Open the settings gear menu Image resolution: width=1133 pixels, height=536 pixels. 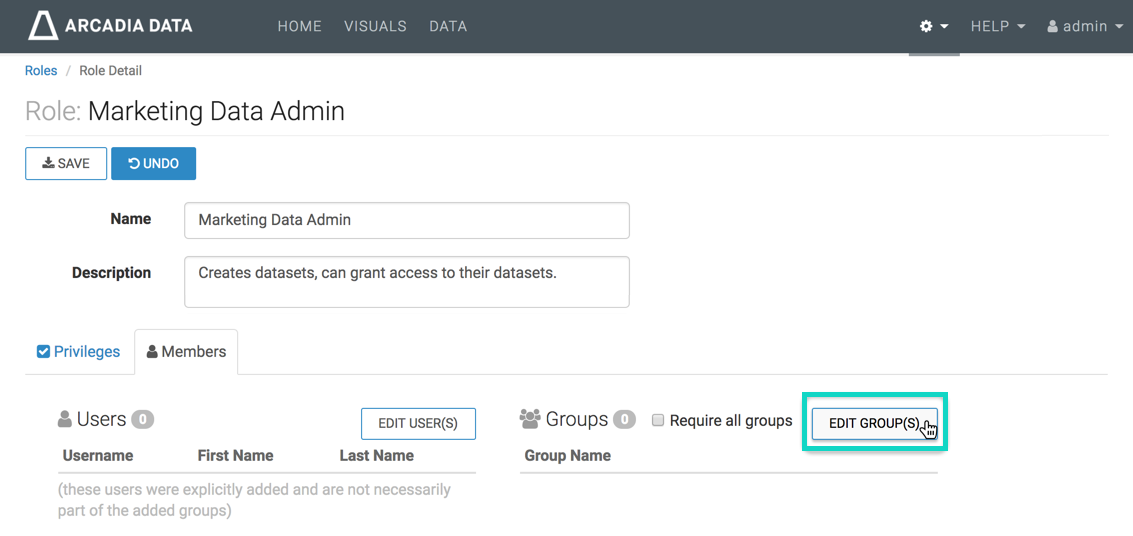933,26
